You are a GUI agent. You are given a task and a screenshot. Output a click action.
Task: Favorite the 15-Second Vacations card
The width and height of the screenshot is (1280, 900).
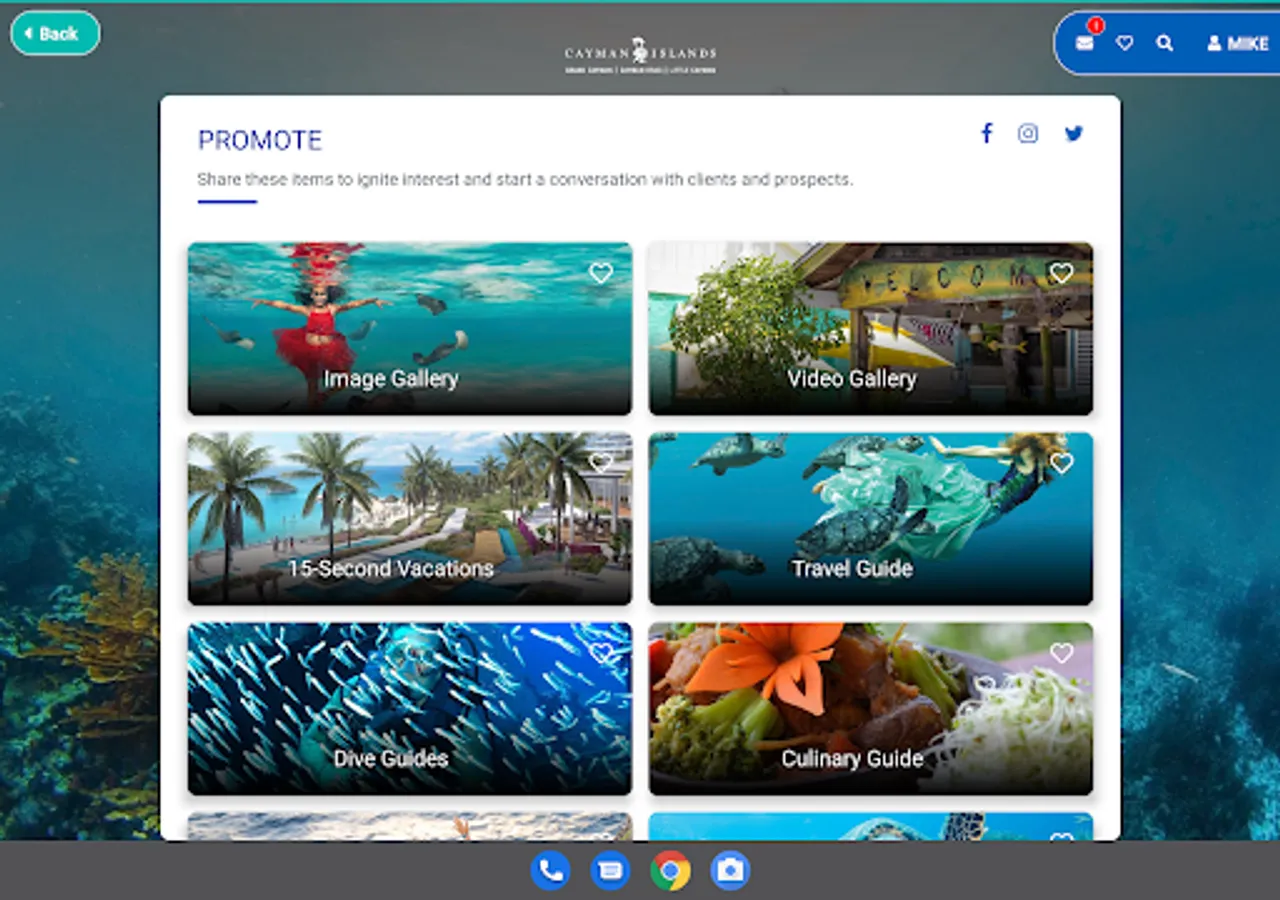601,463
